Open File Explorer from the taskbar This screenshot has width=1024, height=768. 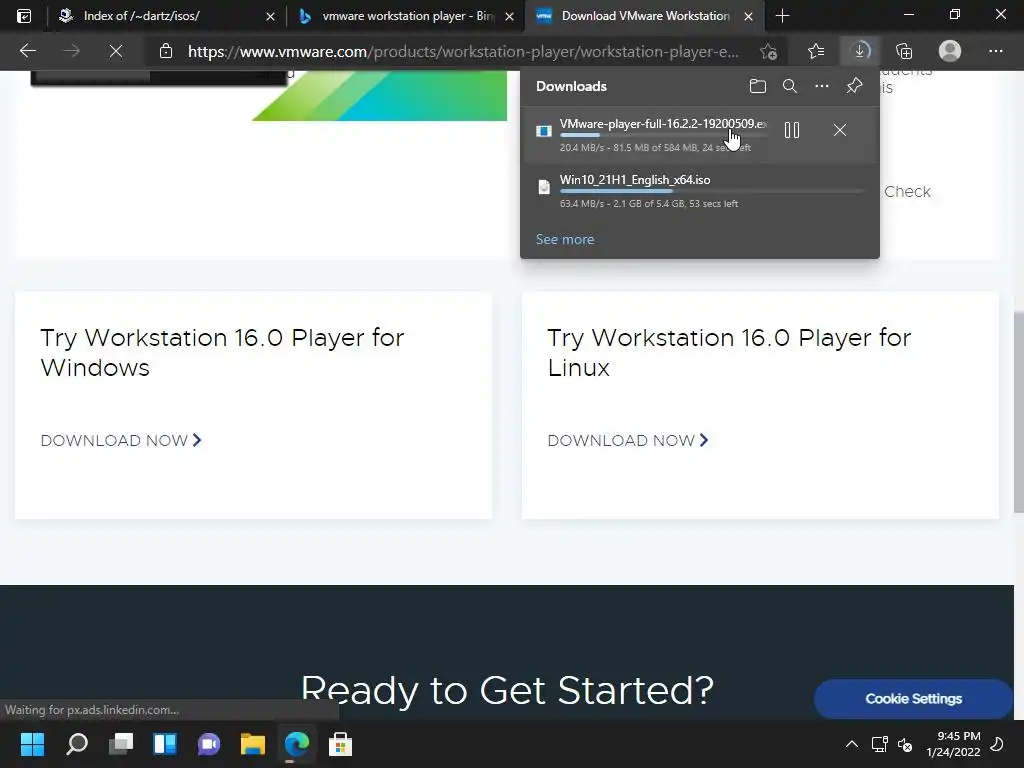coord(253,744)
